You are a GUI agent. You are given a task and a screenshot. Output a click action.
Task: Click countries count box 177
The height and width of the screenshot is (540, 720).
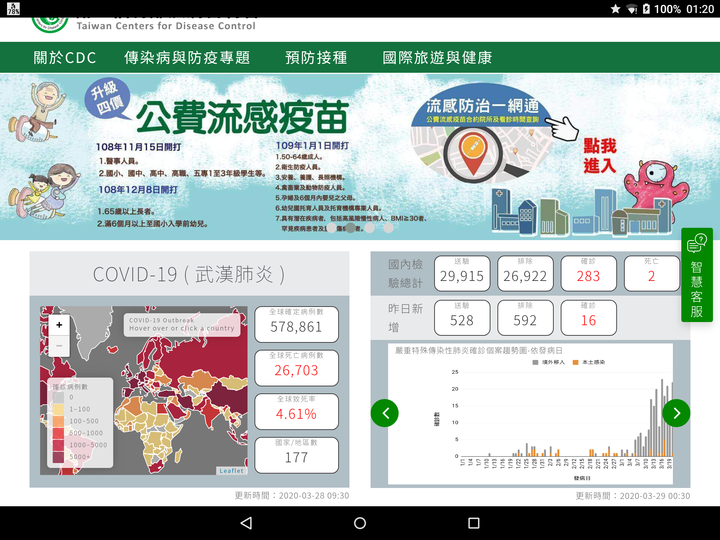pos(296,455)
